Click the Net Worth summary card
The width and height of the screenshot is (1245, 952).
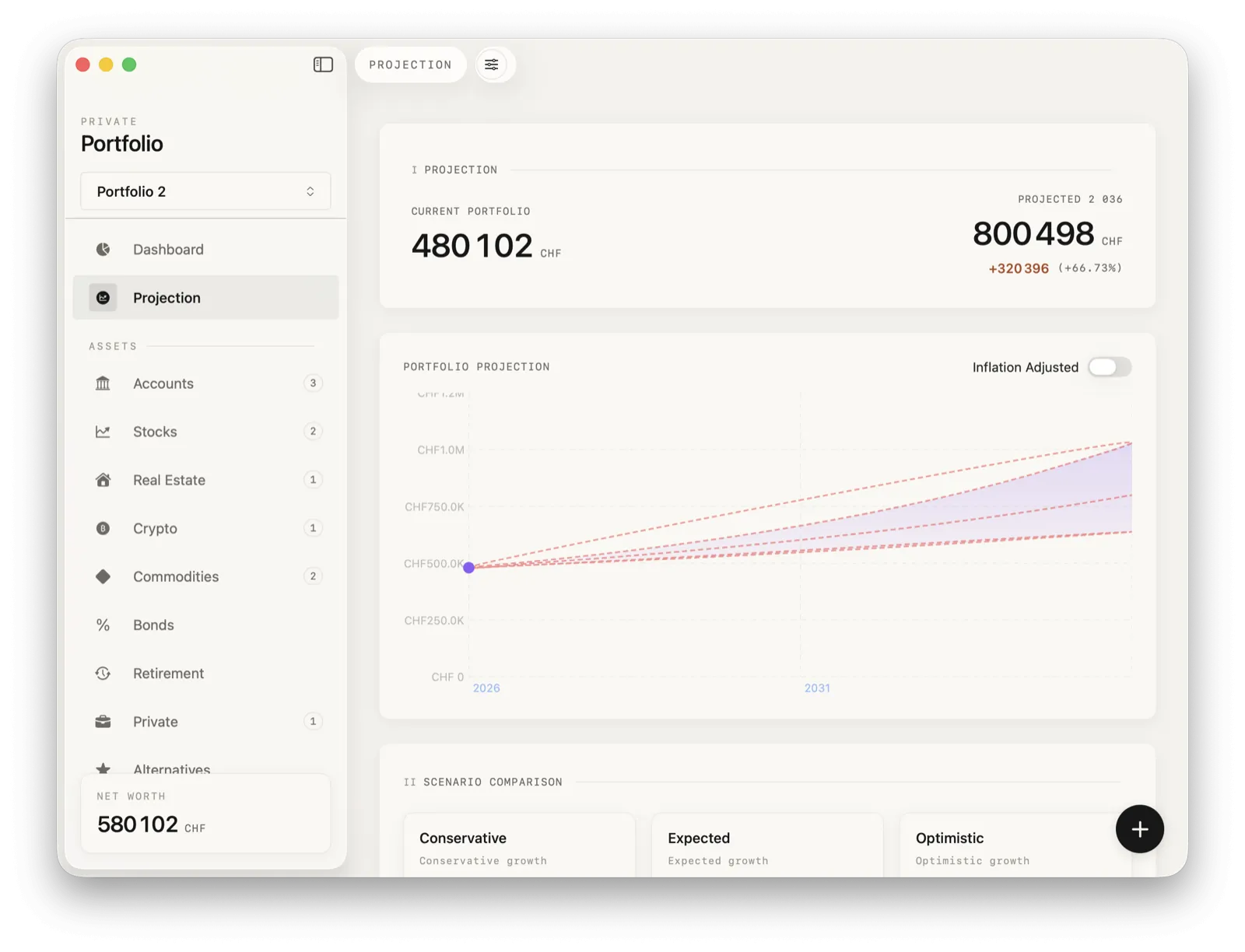tap(205, 814)
